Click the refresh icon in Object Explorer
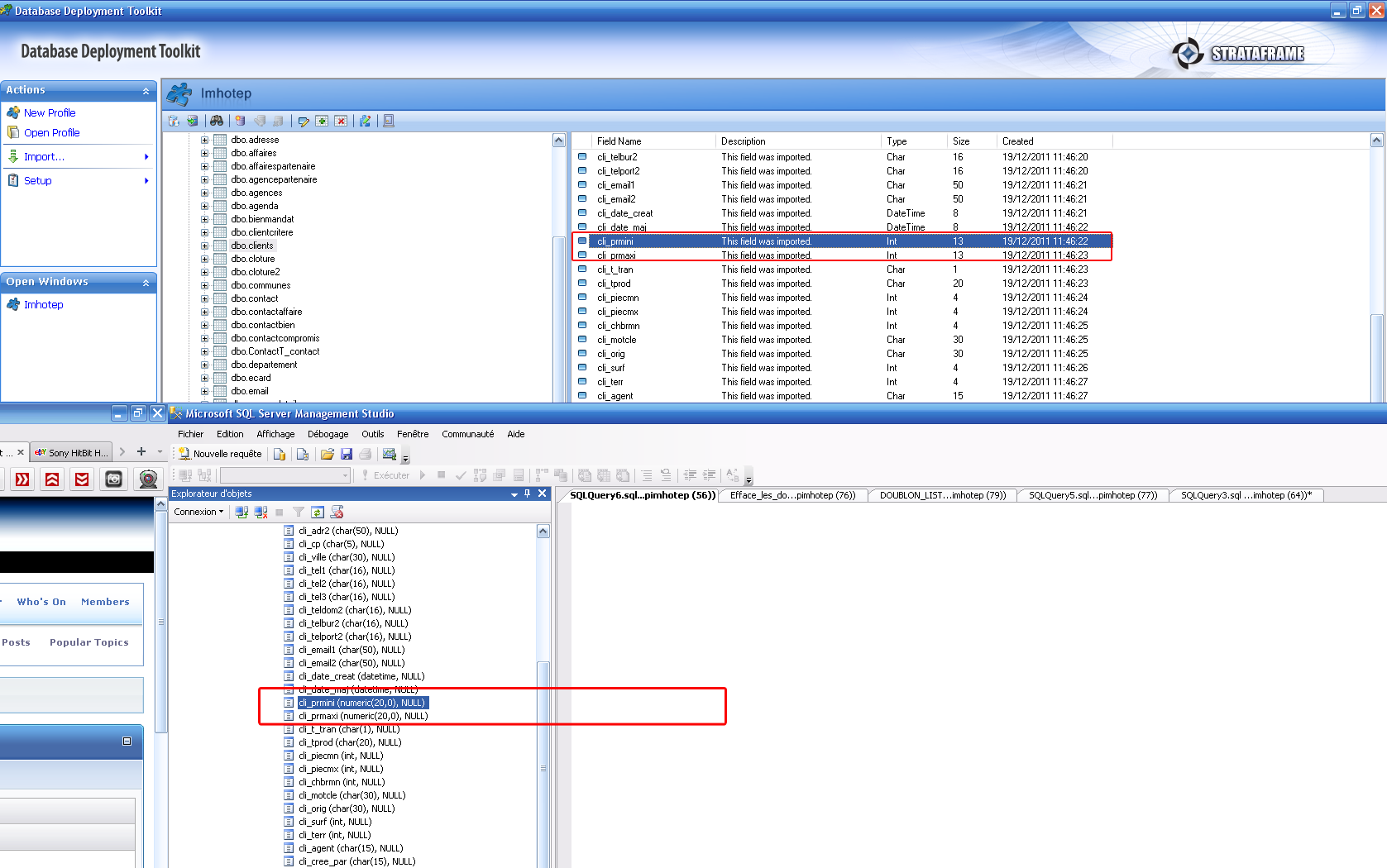The image size is (1387, 868). click(317, 513)
